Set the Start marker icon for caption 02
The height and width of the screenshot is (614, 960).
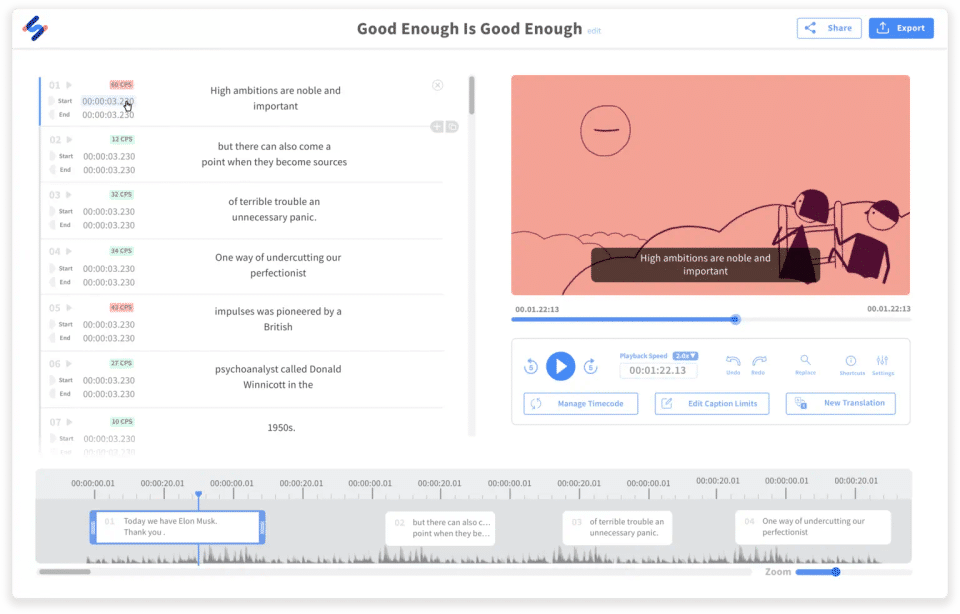(x=52, y=156)
